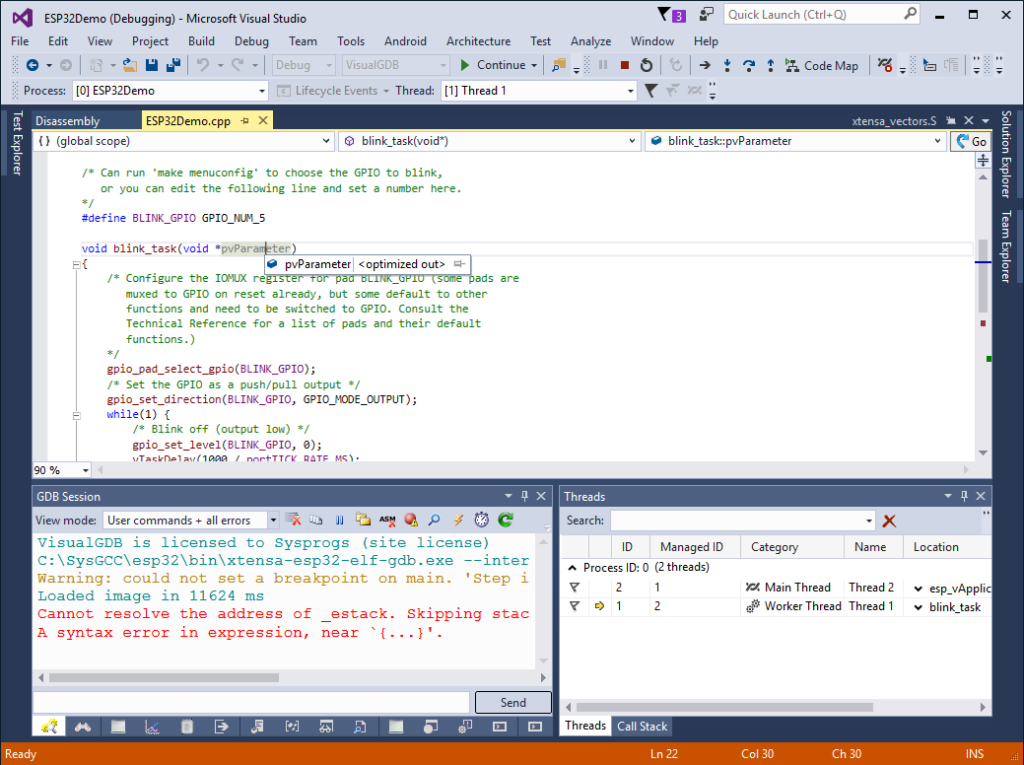Viewport: 1024px width, 765px height.
Task: Toggle the flag on Thread 1
Action: (x=574, y=606)
